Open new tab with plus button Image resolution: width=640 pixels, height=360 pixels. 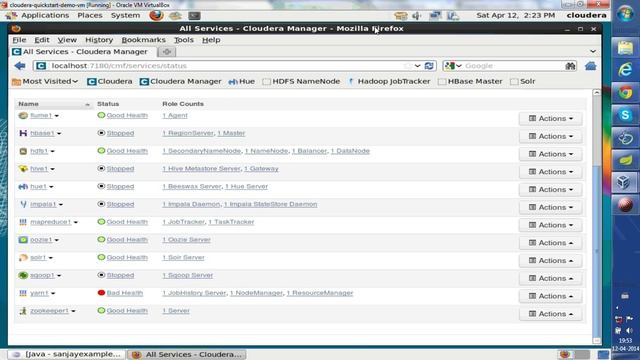(x=167, y=52)
